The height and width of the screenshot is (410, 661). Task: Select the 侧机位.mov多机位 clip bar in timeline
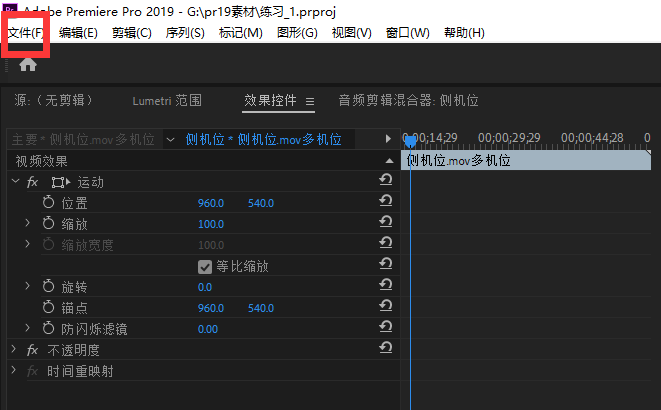coord(526,160)
